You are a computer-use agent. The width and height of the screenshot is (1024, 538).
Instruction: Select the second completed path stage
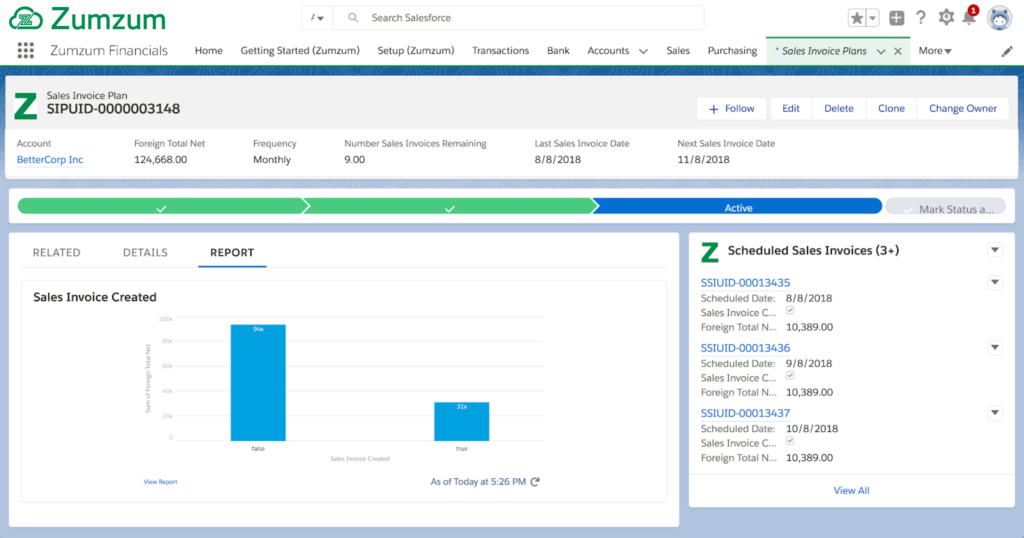(x=450, y=207)
